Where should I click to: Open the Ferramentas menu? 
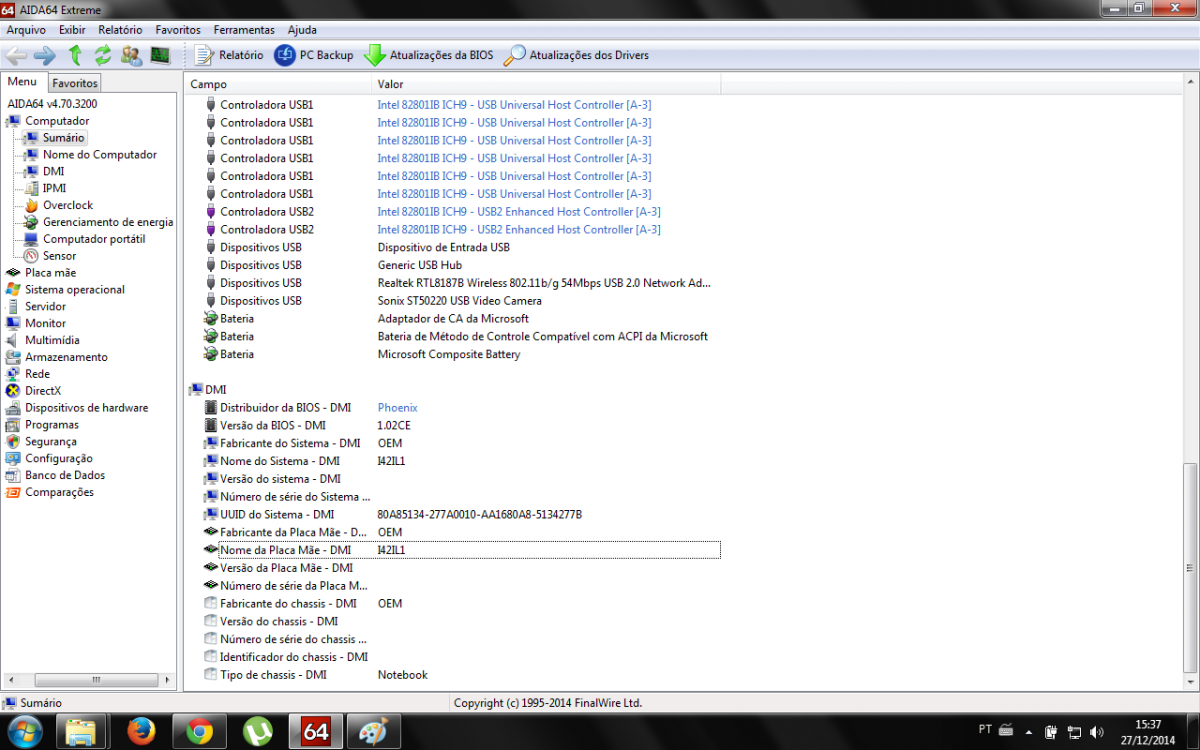(244, 30)
